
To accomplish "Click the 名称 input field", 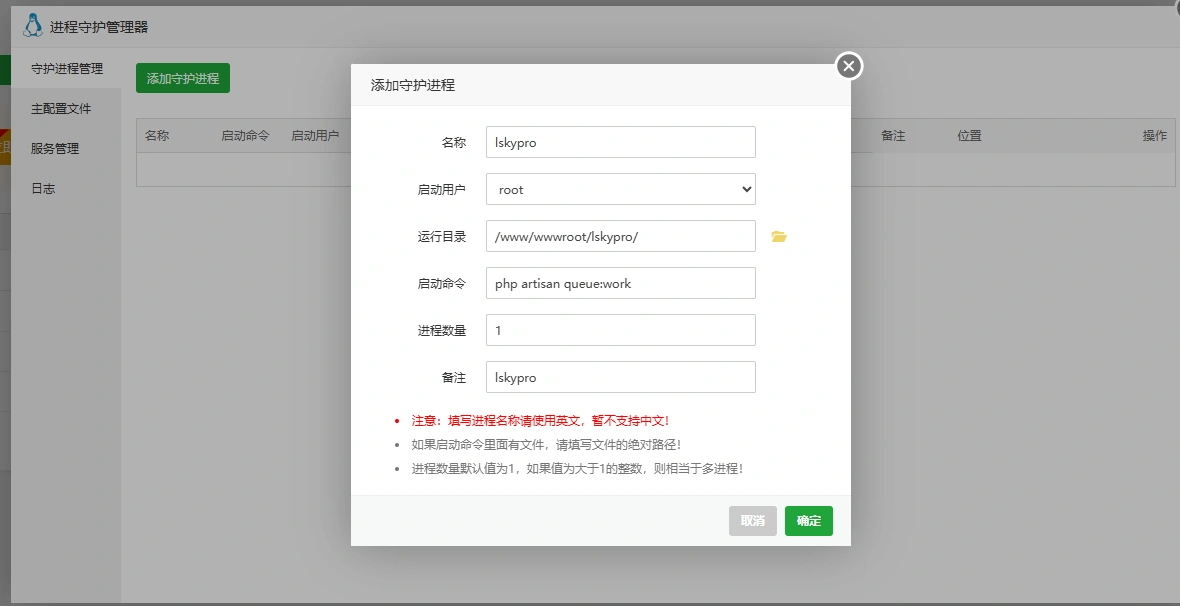I will pyautogui.click(x=621, y=142).
